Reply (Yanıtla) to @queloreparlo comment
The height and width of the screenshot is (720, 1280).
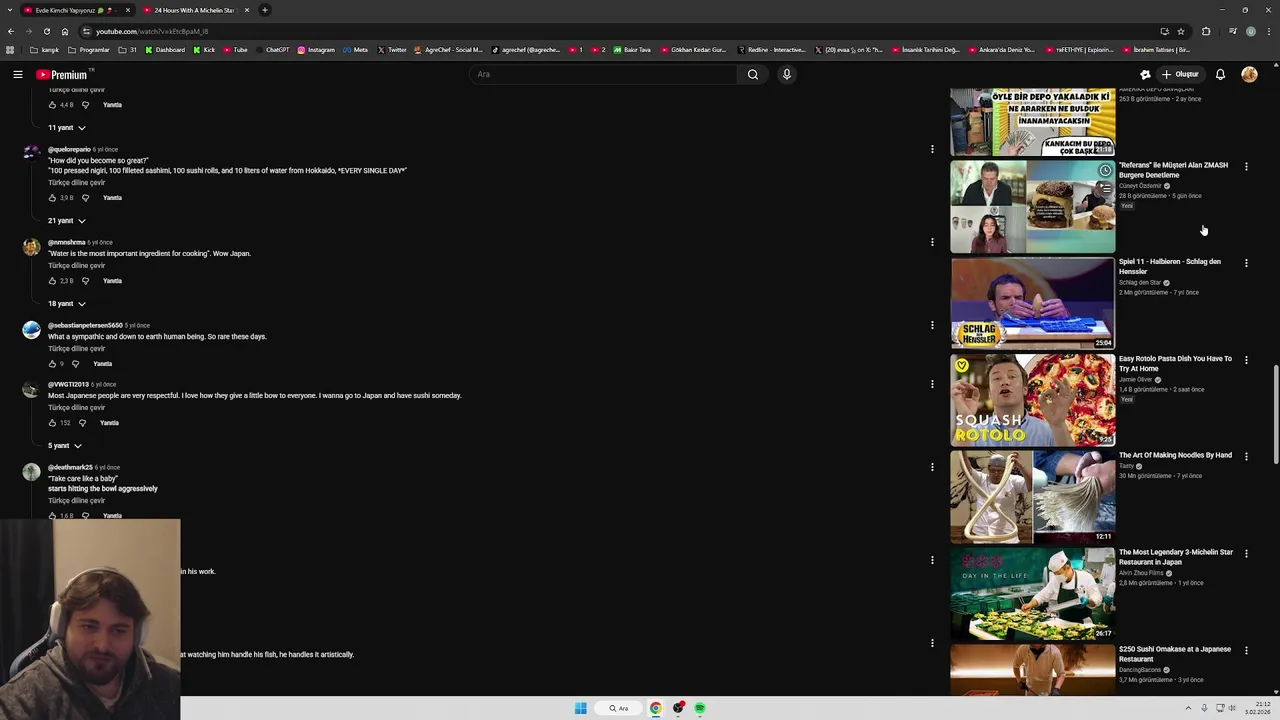pyautogui.click(x=112, y=198)
